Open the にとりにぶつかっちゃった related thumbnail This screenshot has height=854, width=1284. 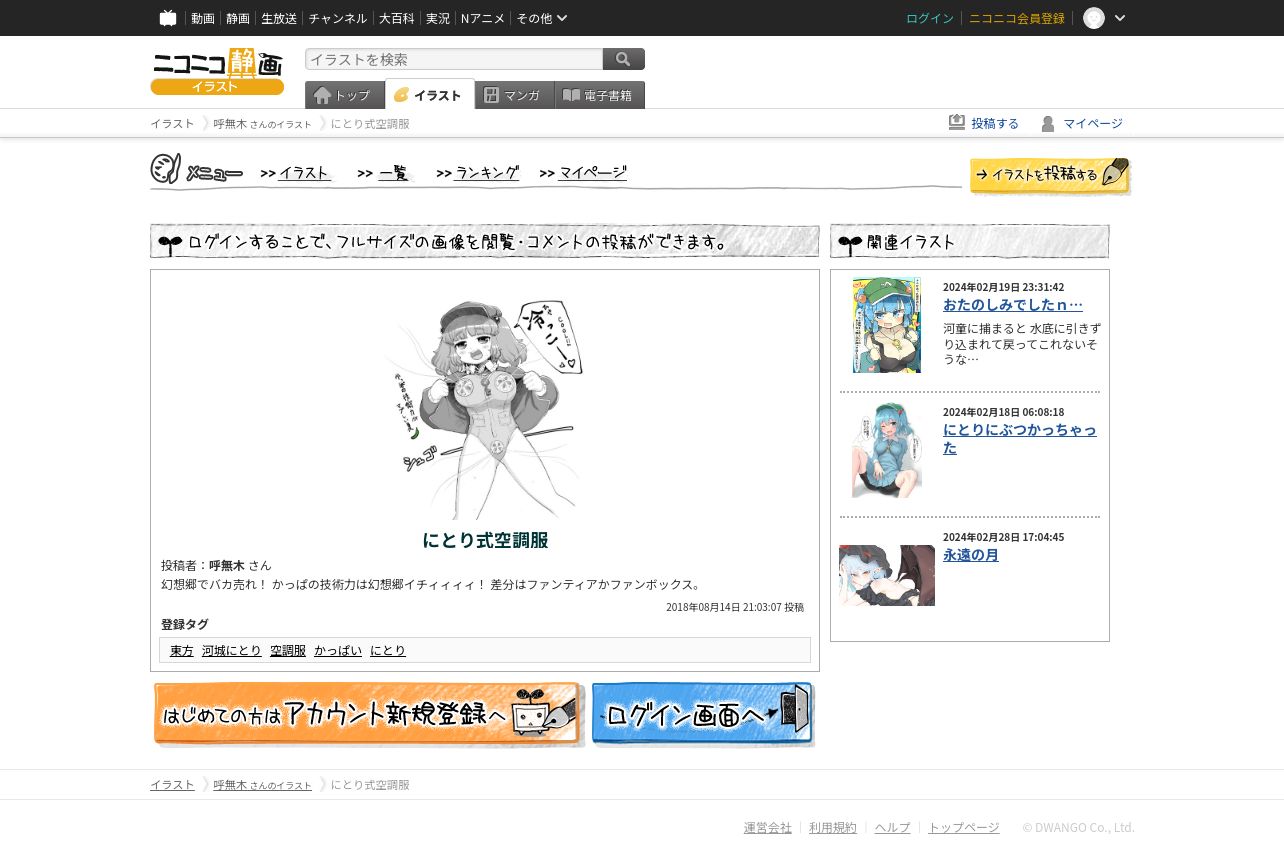tap(887, 450)
